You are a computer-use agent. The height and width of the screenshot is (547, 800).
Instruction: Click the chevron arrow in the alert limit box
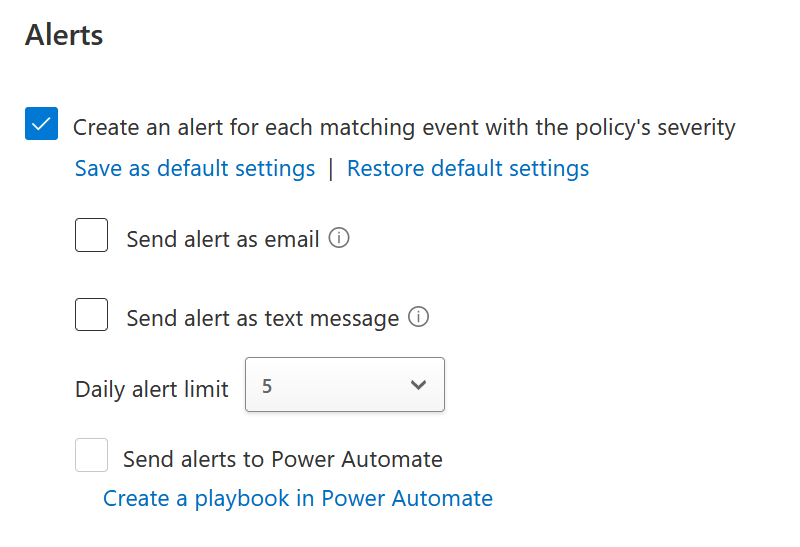pyautogui.click(x=418, y=385)
